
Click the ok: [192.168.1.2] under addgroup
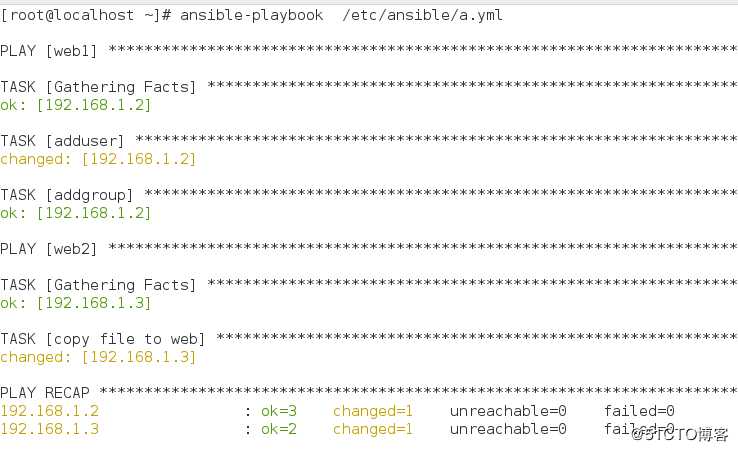point(75,213)
